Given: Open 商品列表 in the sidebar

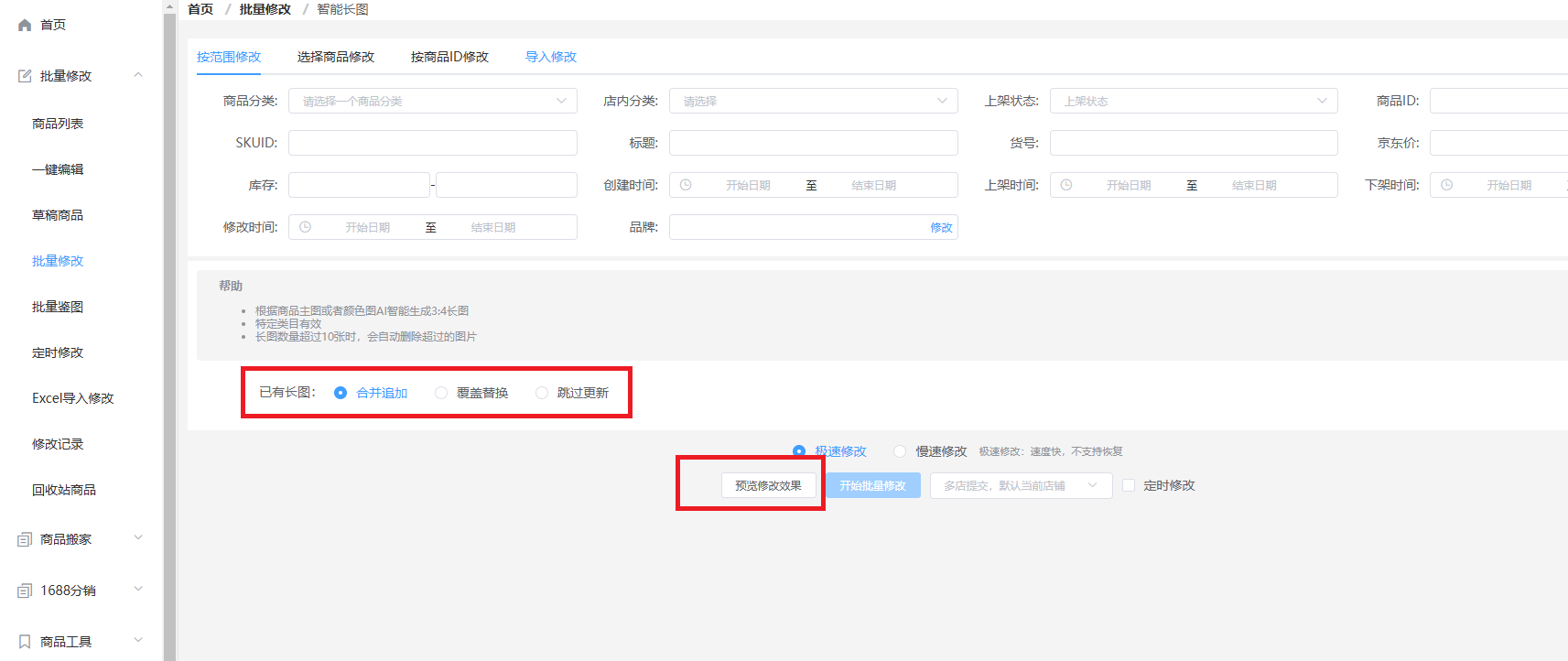Looking at the screenshot, I should tap(58, 124).
